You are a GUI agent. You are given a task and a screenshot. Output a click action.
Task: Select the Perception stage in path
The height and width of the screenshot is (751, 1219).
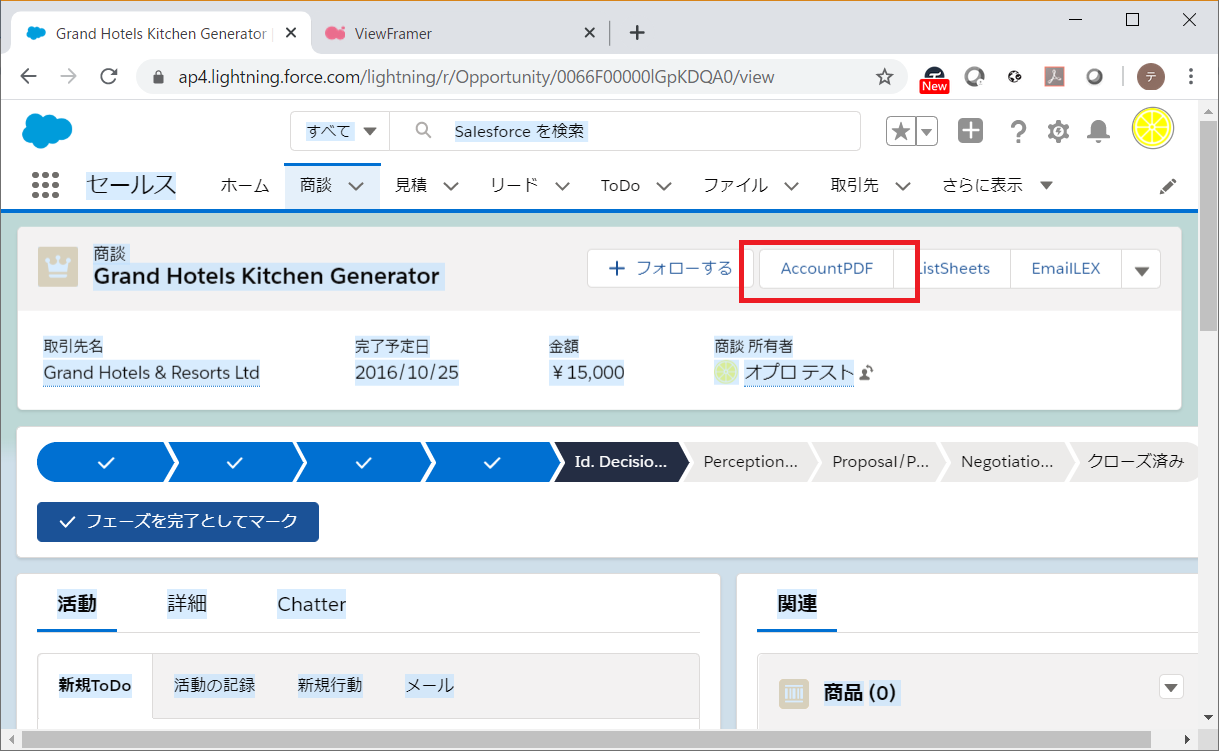(x=750, y=462)
